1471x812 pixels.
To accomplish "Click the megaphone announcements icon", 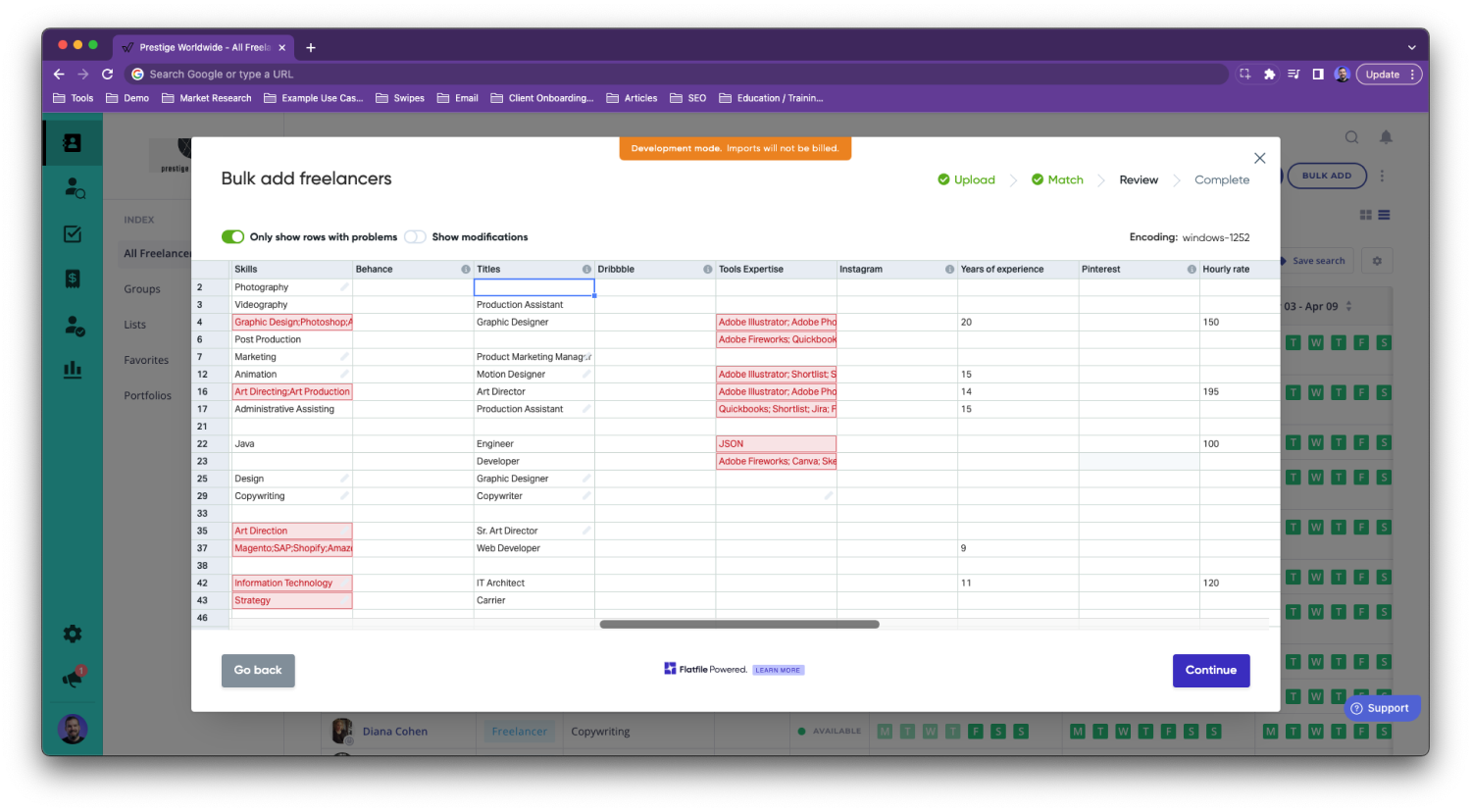I will pyautogui.click(x=73, y=679).
